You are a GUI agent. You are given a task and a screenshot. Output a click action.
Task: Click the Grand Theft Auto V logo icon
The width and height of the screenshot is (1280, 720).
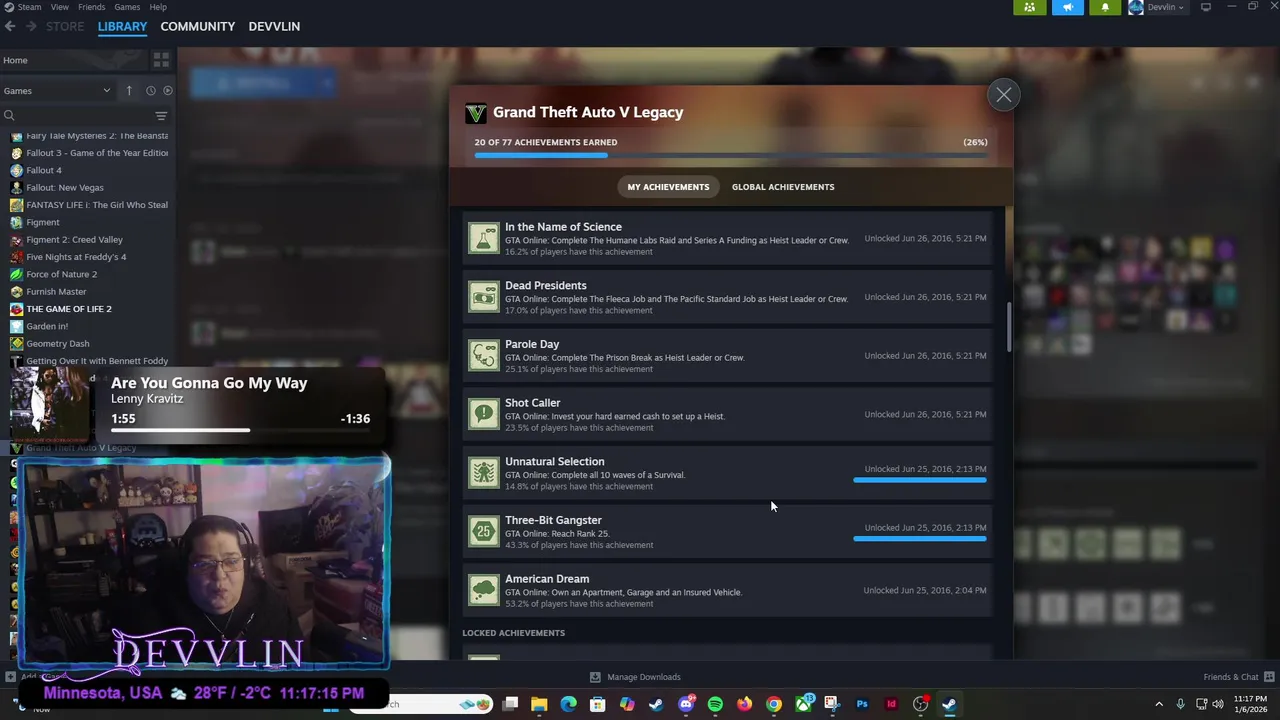[476, 113]
